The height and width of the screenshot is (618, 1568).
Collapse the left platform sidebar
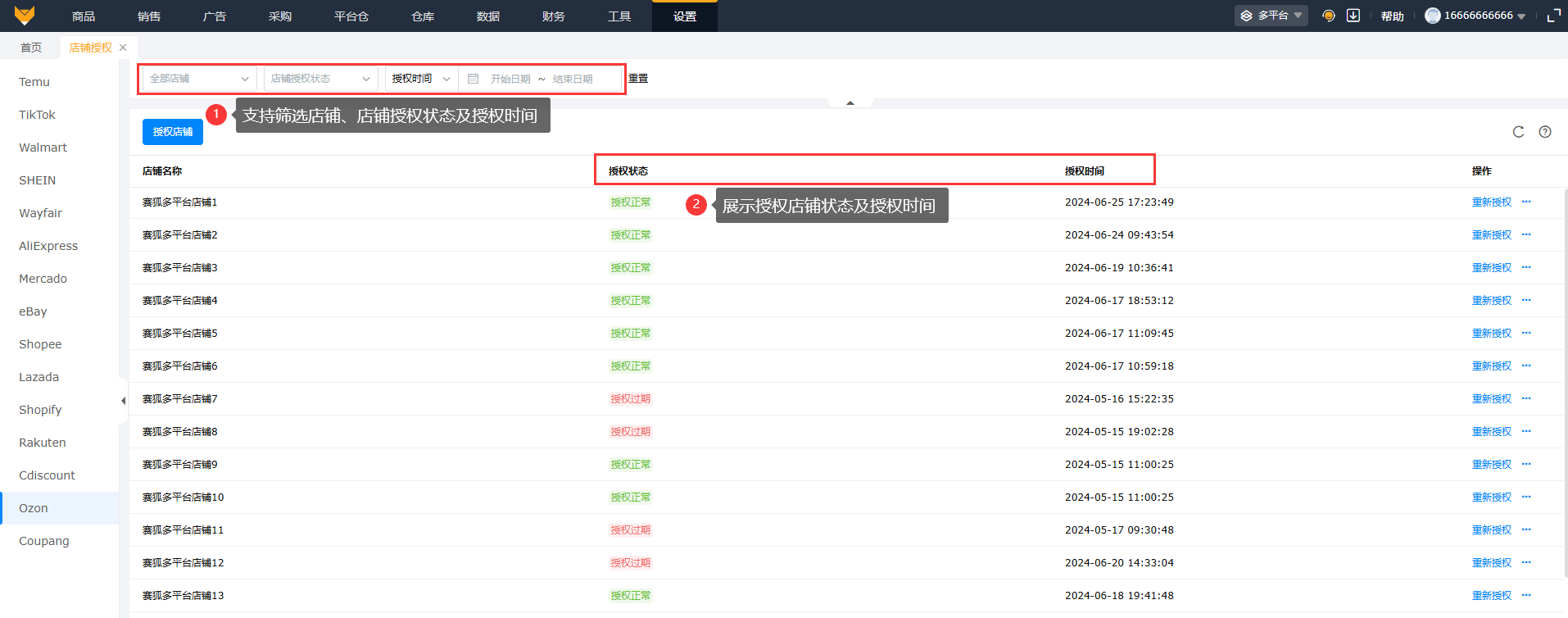tap(123, 401)
